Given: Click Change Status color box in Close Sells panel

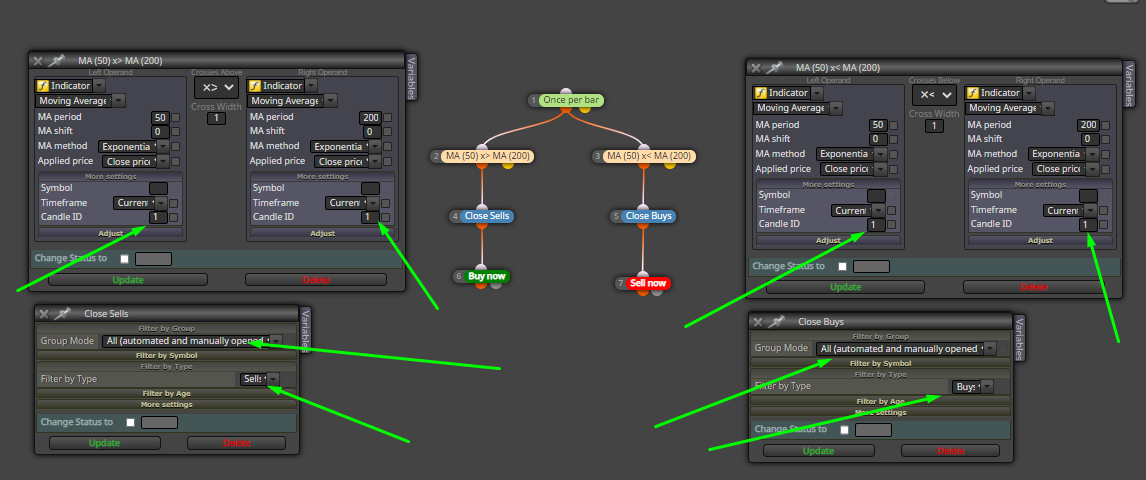Looking at the screenshot, I should click(159, 422).
